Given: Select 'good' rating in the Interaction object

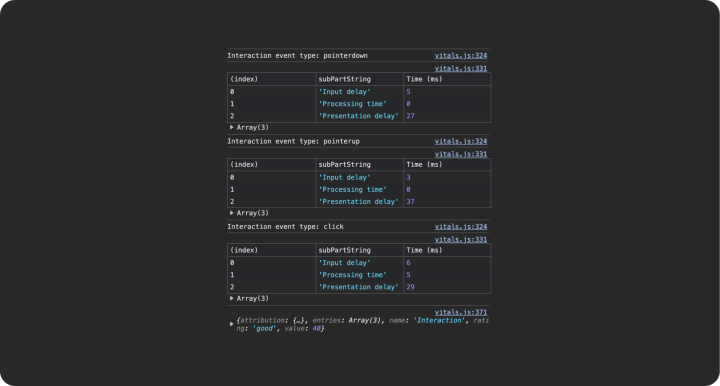Looking at the screenshot, I should (264, 329).
